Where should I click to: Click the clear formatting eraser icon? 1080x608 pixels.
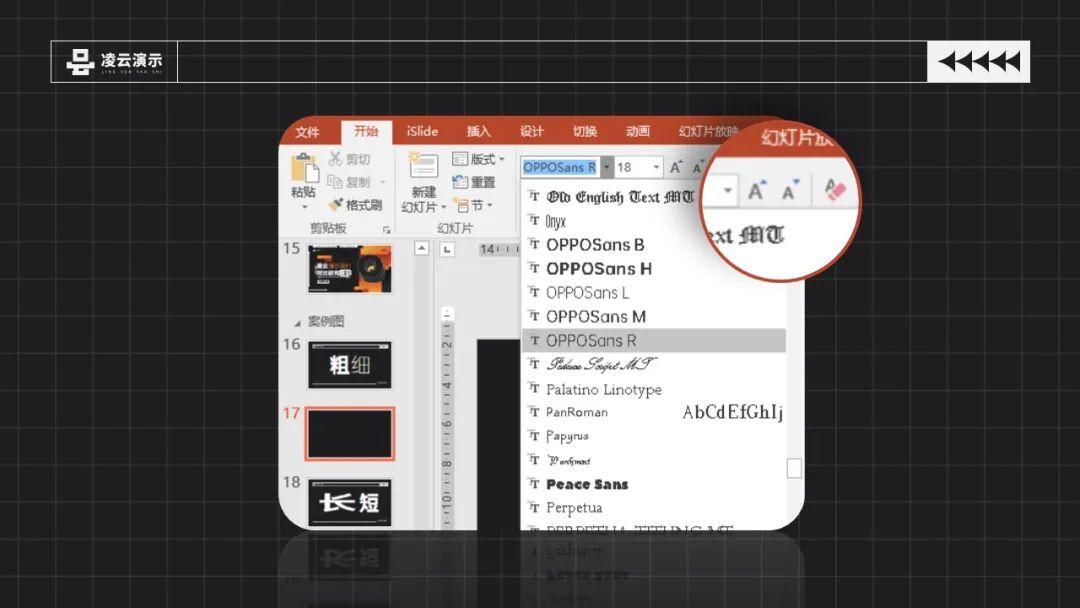tap(835, 189)
